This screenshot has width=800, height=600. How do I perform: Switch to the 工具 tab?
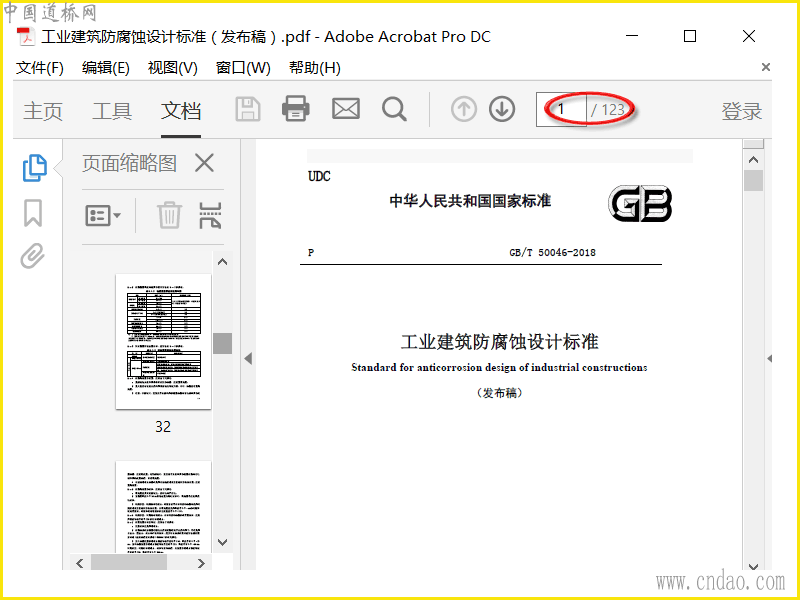112,111
